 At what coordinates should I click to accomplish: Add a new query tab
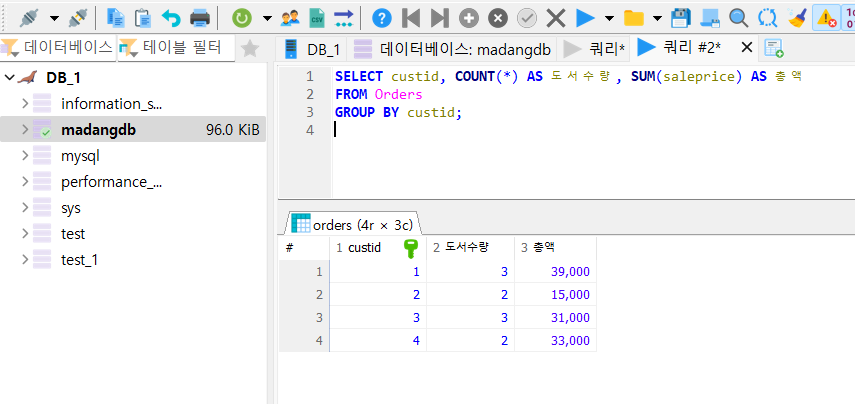(774, 48)
